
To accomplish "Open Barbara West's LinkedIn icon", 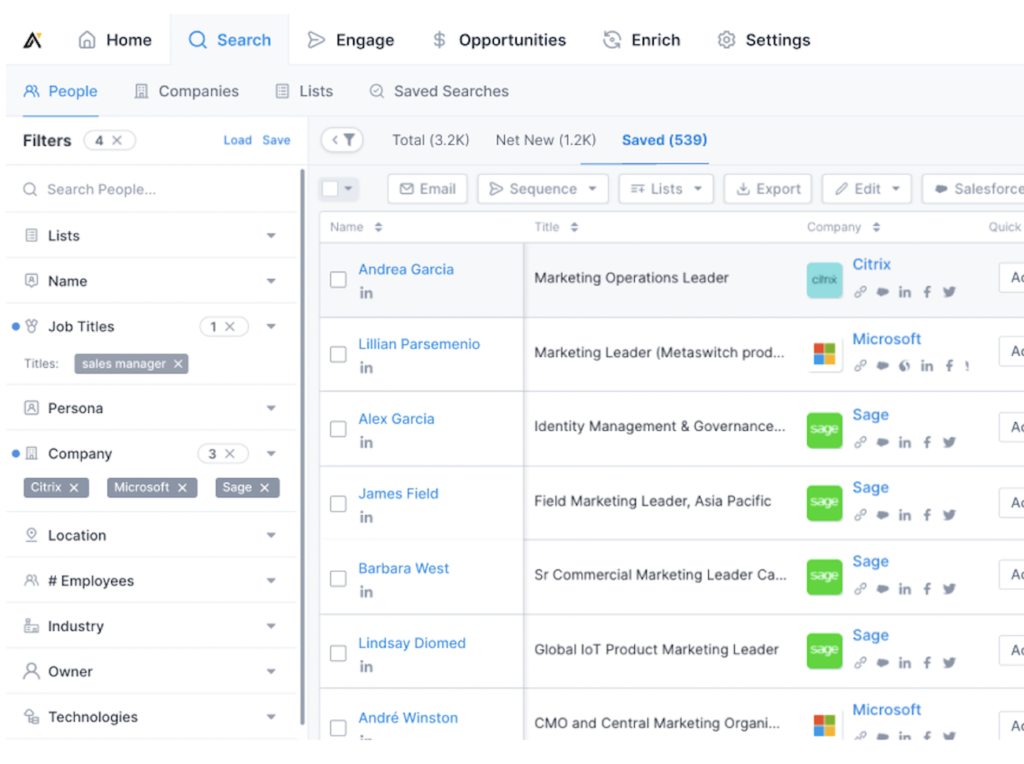I will pos(366,592).
